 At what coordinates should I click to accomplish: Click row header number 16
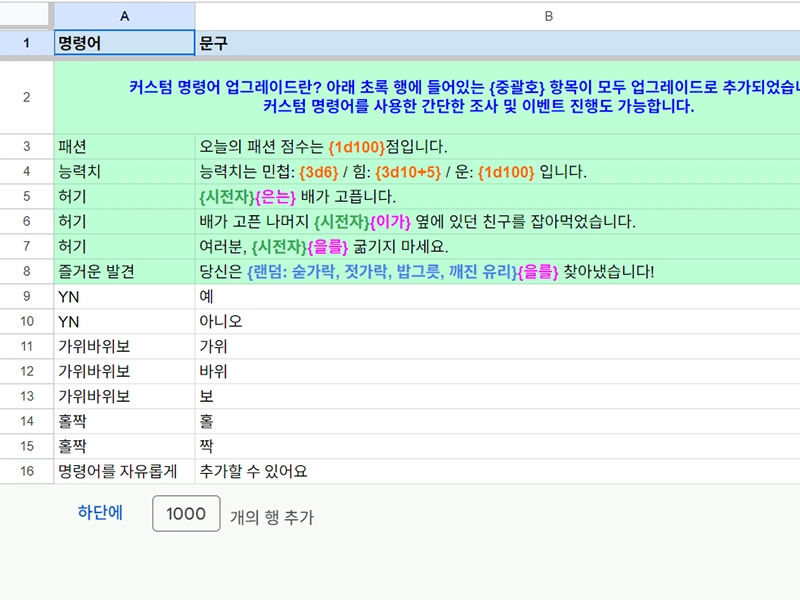coord(26,471)
